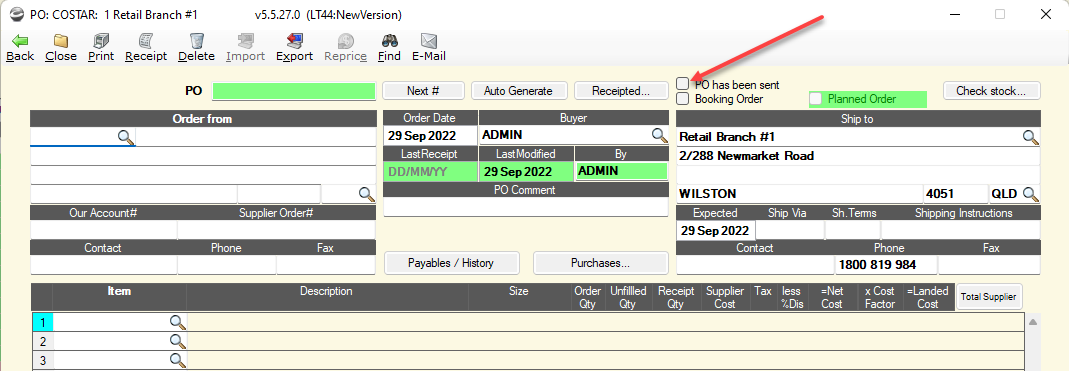Click the WILSTON suburb field
The image size is (1069, 371).
click(x=799, y=194)
